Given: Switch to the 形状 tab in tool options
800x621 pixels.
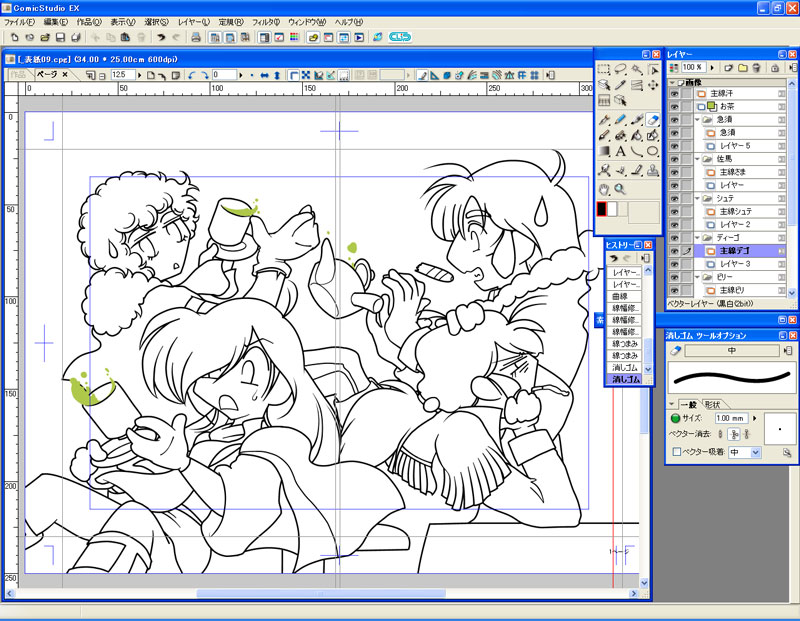Looking at the screenshot, I should click(x=712, y=405).
